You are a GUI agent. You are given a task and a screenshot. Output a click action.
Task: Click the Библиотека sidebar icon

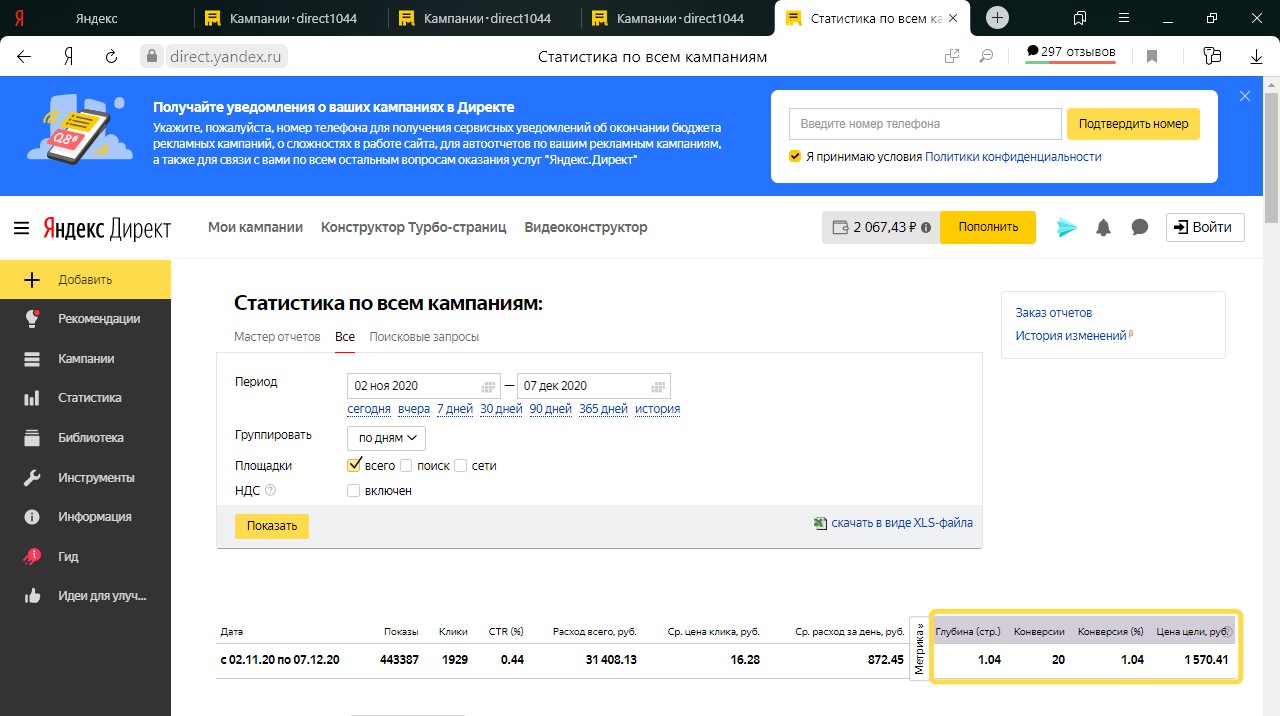click(x=32, y=438)
